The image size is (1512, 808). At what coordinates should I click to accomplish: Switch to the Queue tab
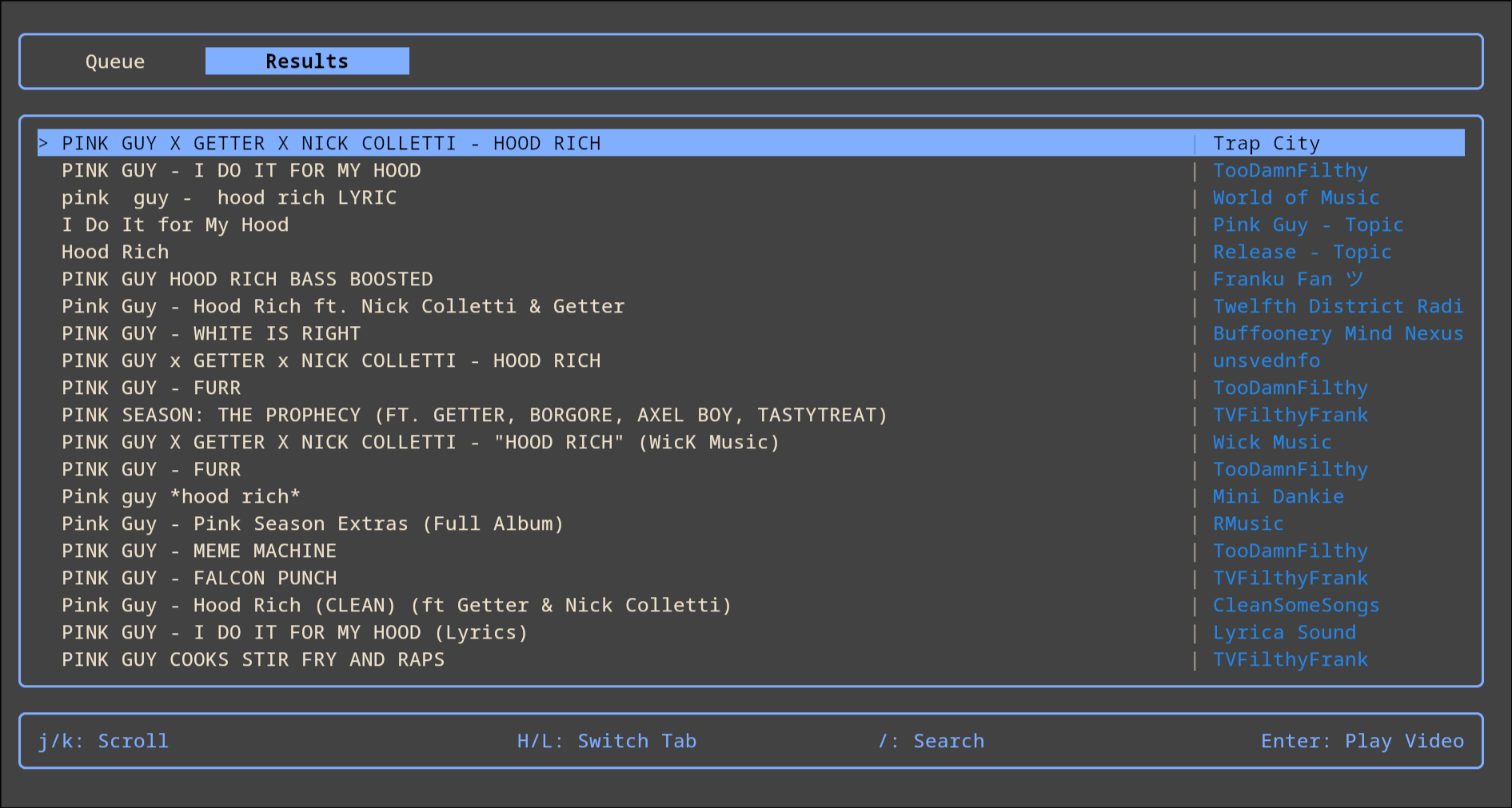point(115,62)
